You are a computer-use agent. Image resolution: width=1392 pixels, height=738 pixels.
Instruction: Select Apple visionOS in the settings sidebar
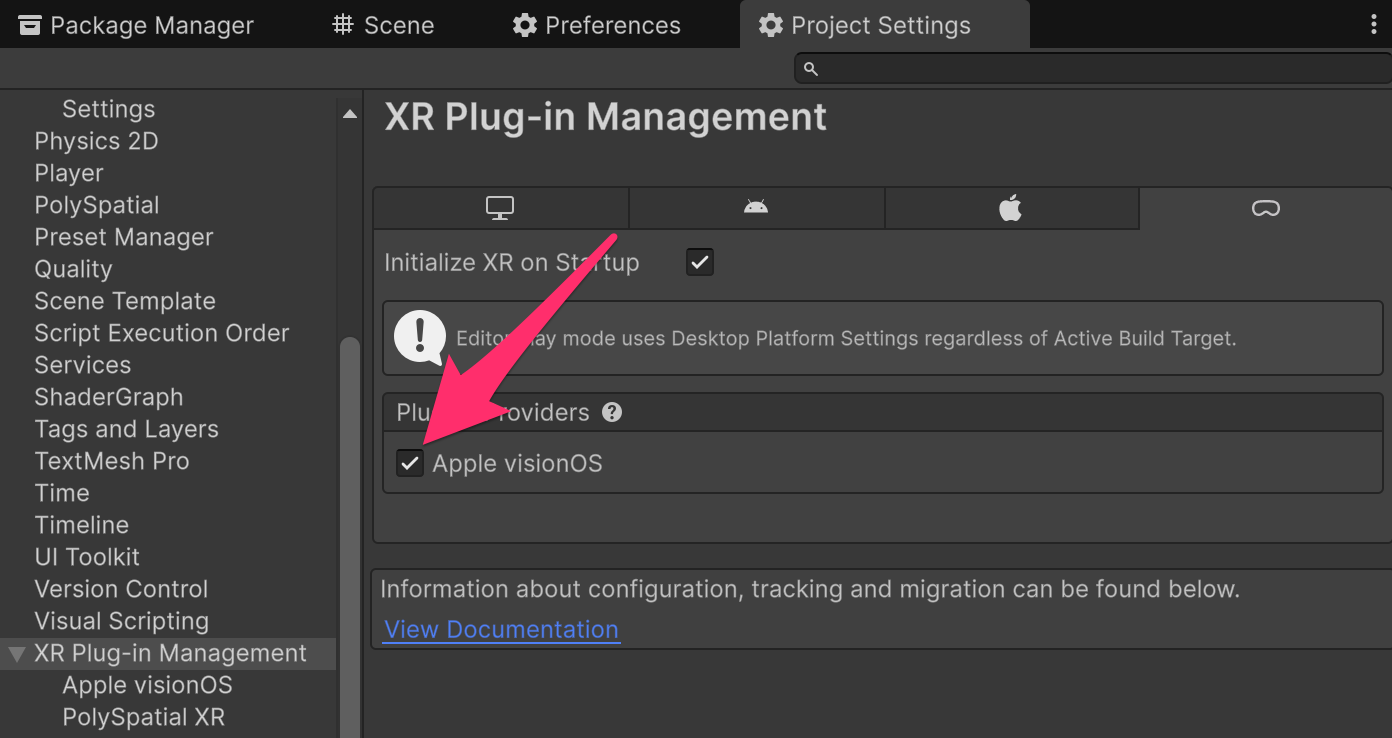coord(147,685)
